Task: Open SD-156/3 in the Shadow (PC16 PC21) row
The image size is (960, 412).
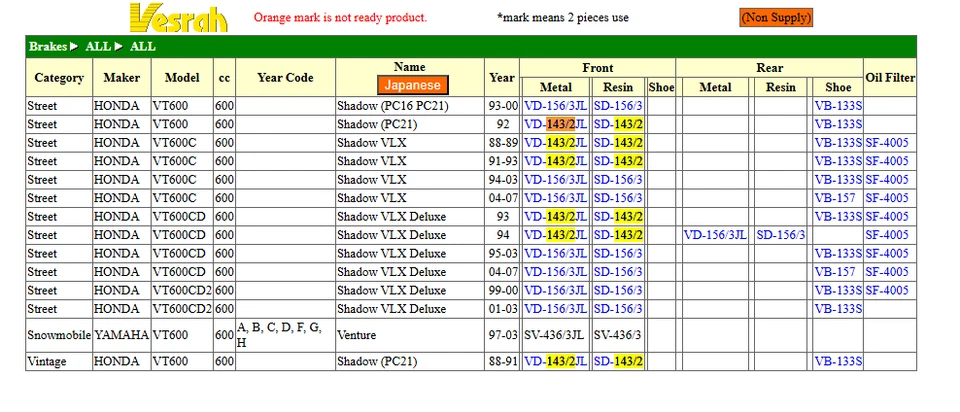Action: 618,106
